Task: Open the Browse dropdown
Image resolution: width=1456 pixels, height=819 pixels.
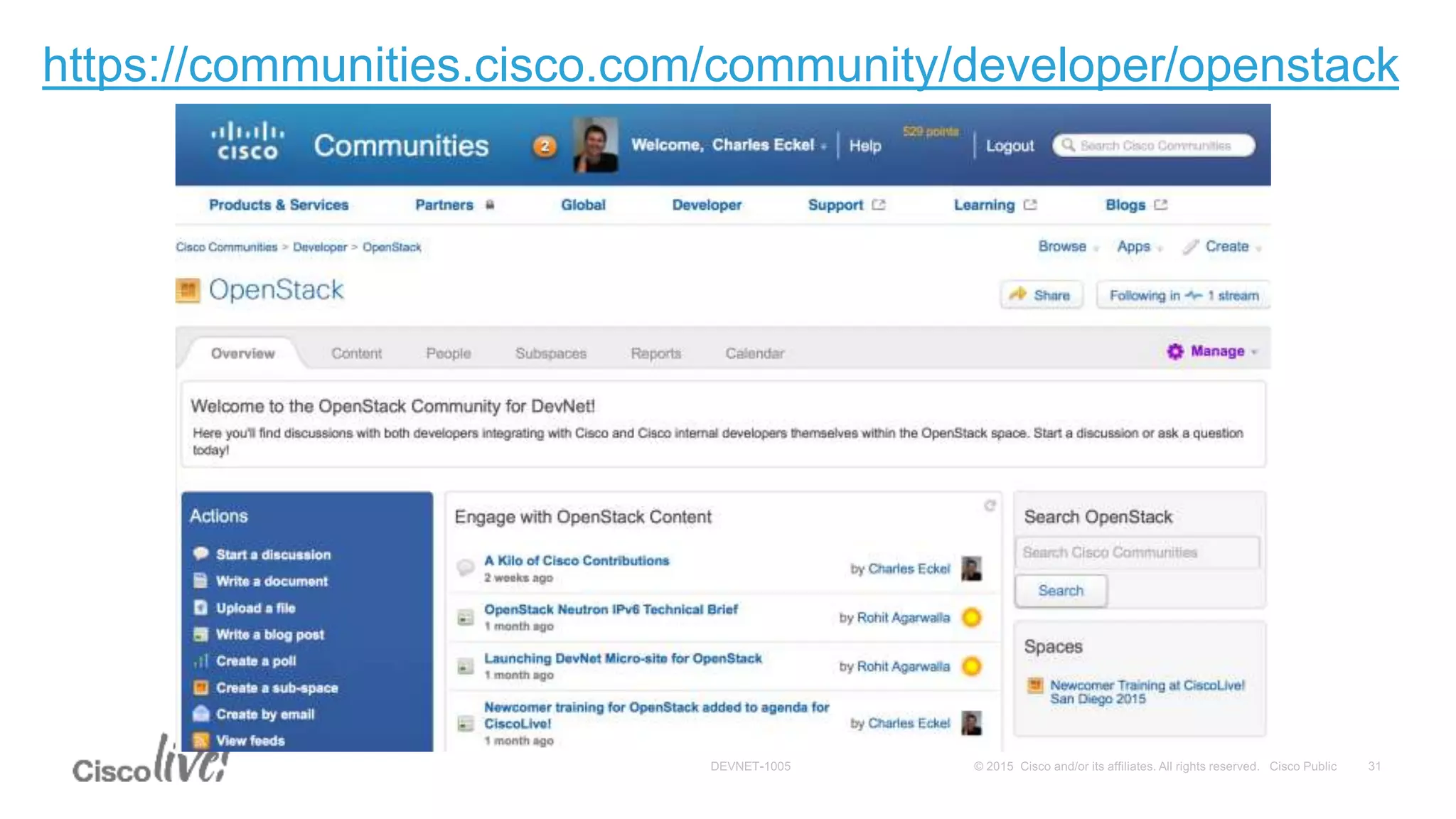Action: point(1068,247)
